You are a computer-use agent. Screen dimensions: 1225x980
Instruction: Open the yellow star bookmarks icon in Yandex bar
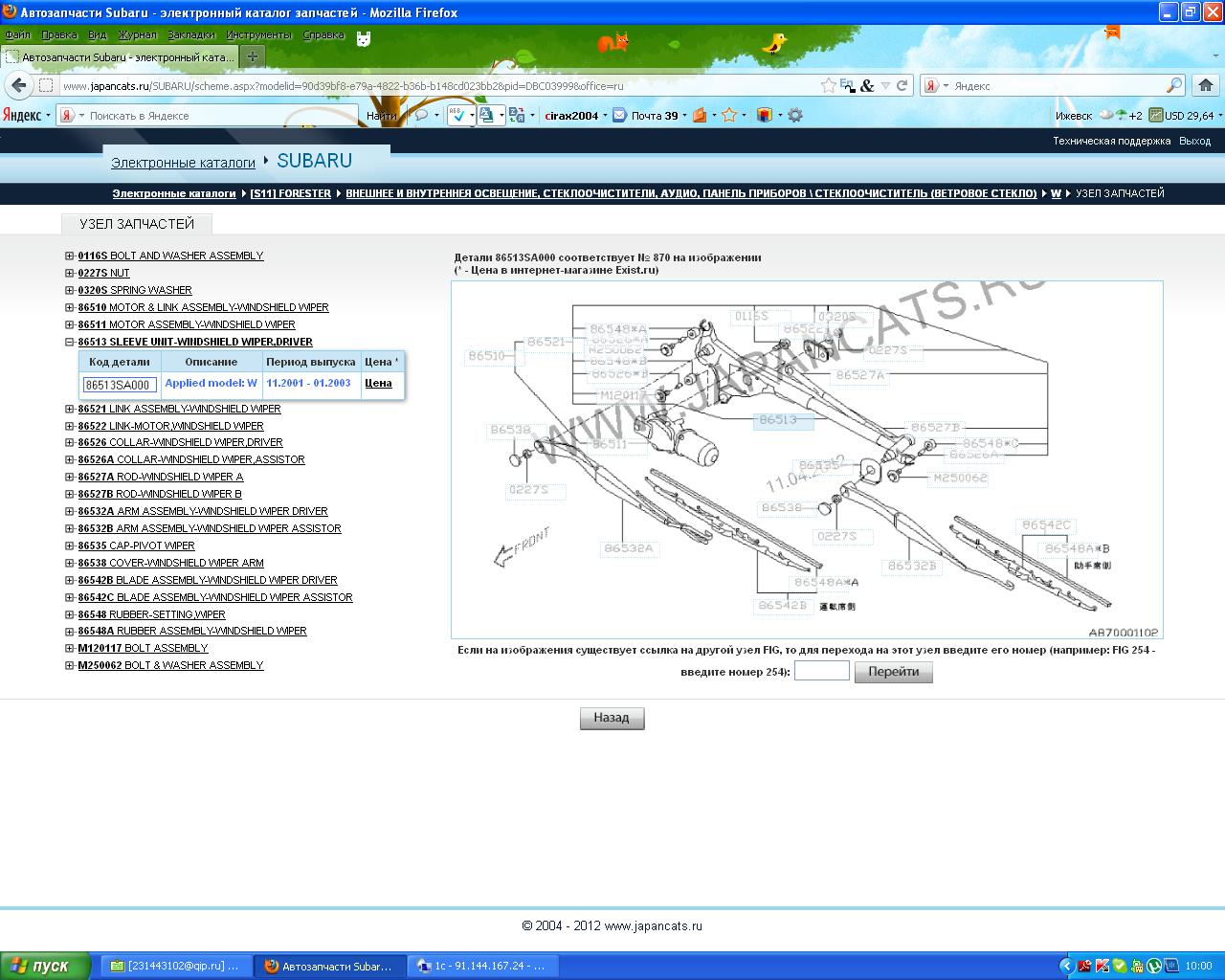point(728,115)
